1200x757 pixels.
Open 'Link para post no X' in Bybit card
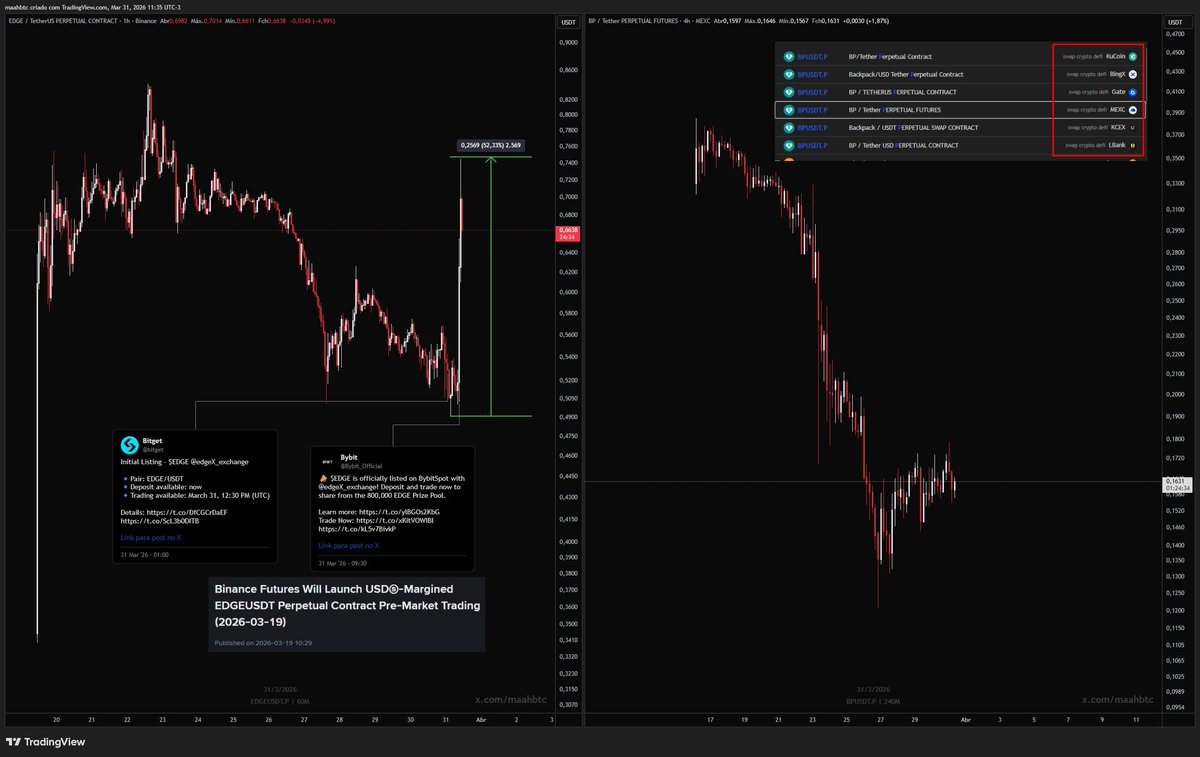pyautogui.click(x=349, y=545)
